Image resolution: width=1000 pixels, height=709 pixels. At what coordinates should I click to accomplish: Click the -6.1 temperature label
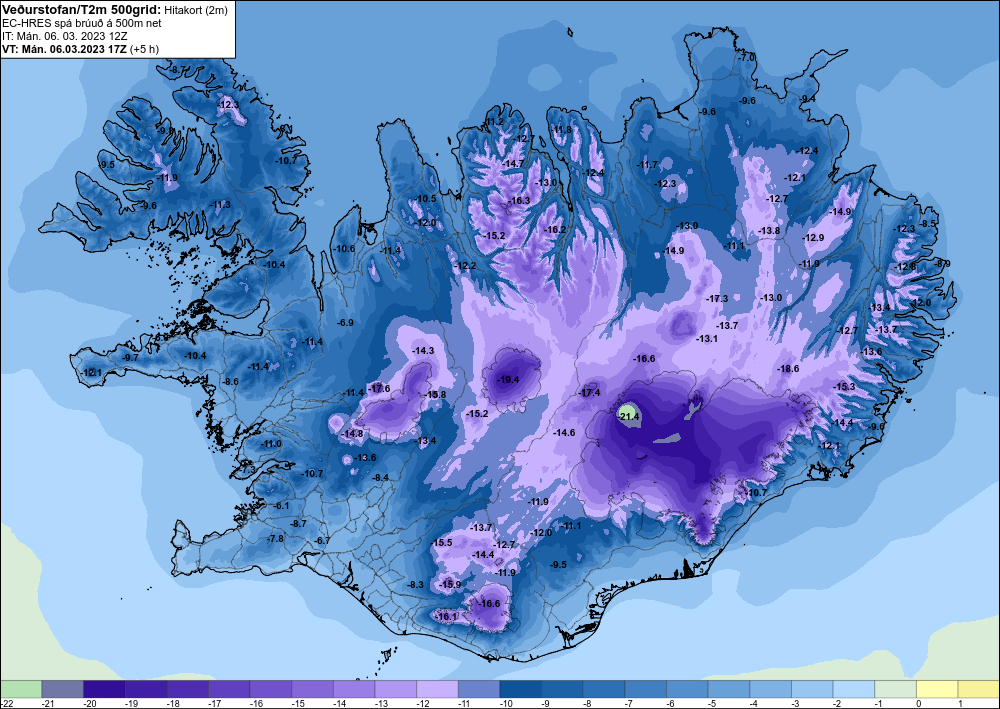[x=281, y=506]
